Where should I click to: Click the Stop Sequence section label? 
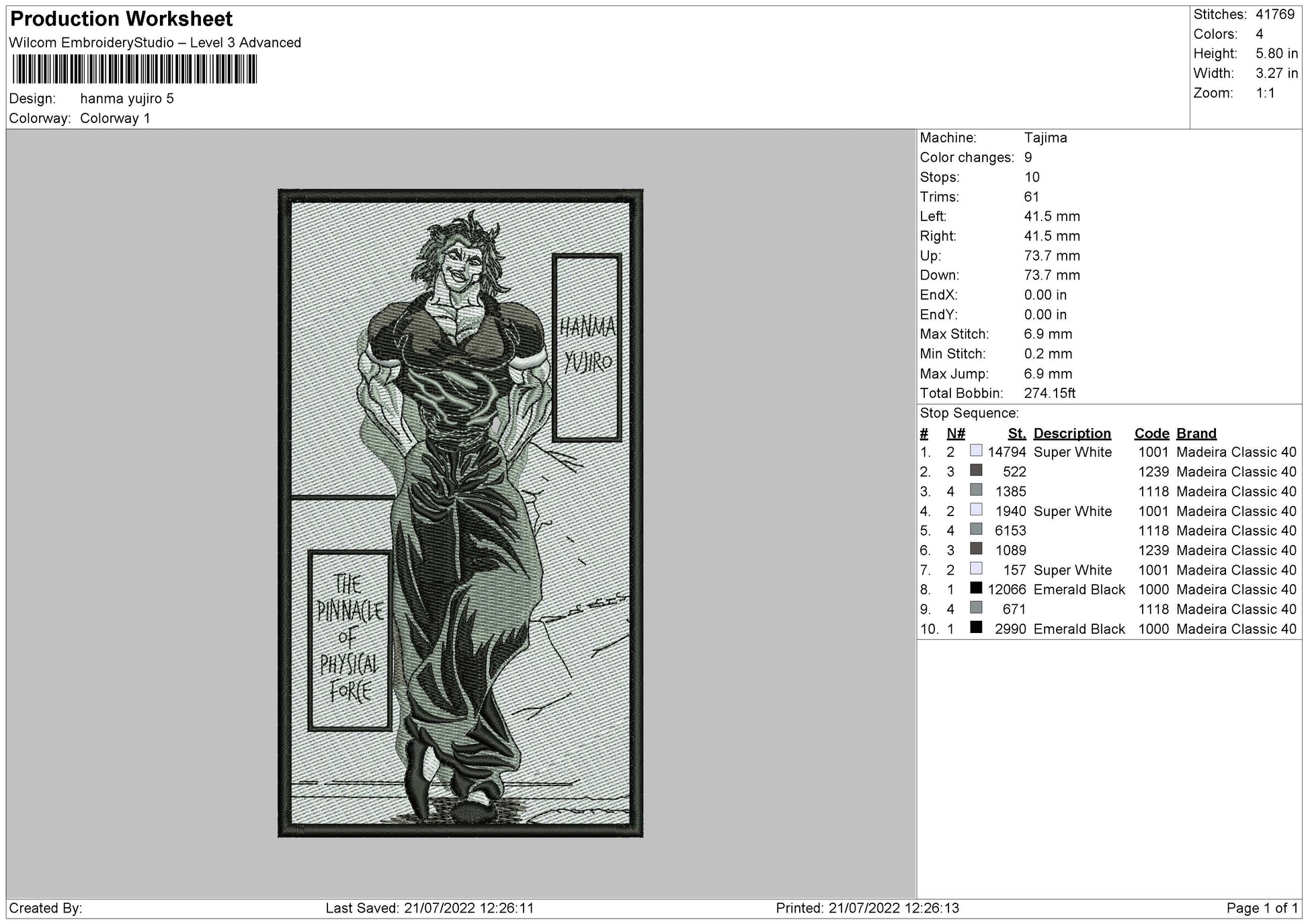[x=969, y=413]
